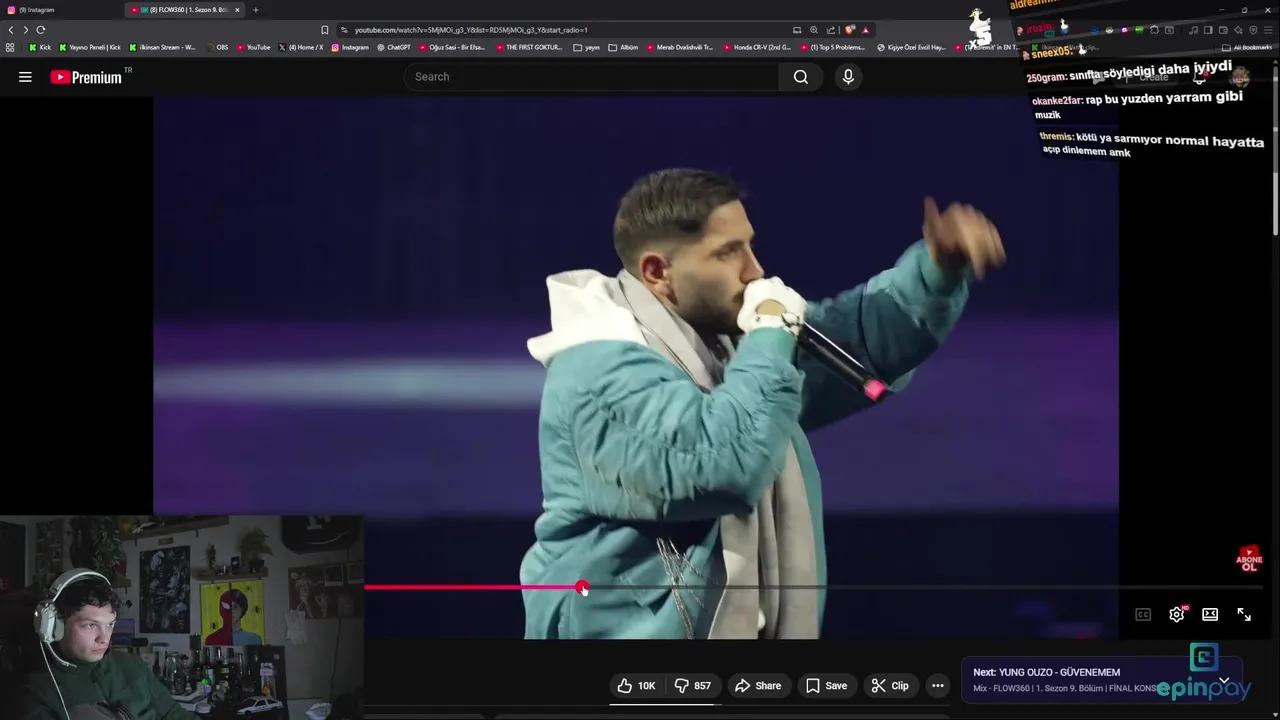Like the video with 10K likes
The image size is (1280, 720).
tap(636, 685)
